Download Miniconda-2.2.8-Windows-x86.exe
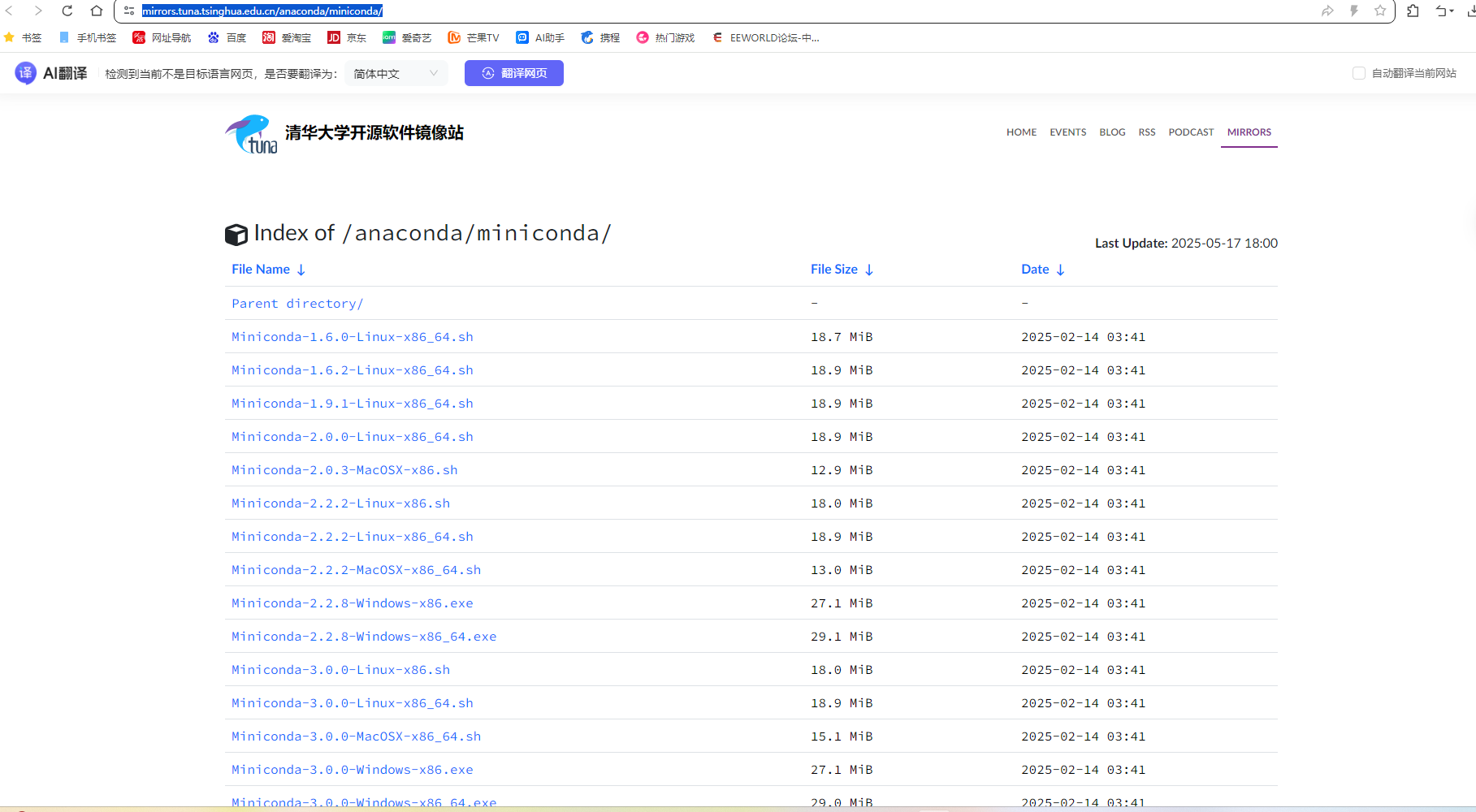The height and width of the screenshot is (812, 1476). [x=353, y=603]
